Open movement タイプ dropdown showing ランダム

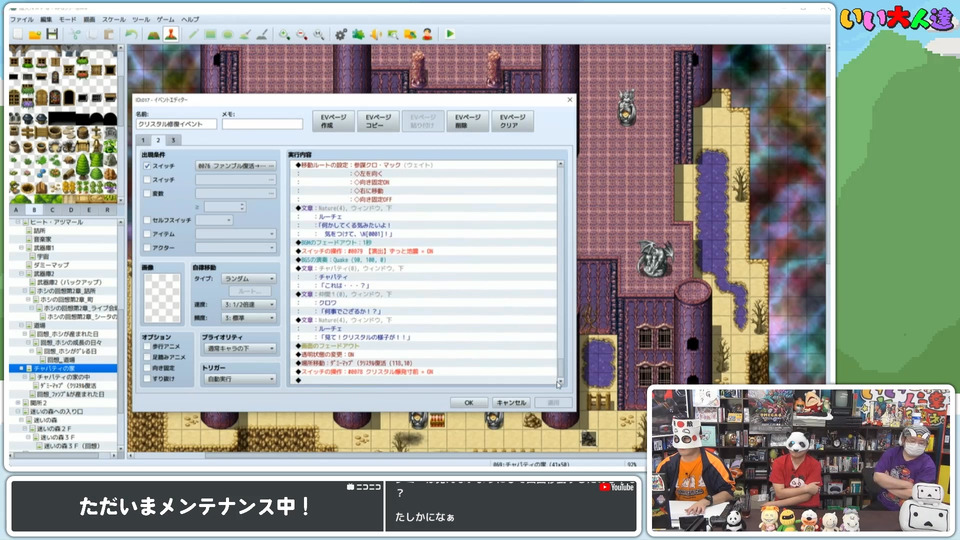click(249, 279)
